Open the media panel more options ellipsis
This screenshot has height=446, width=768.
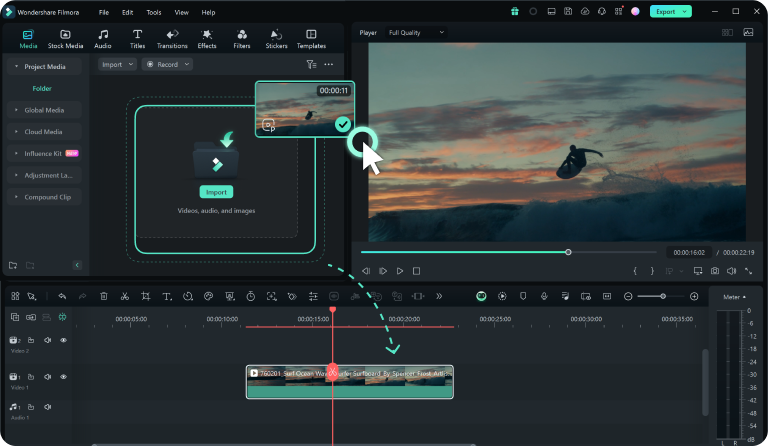click(329, 64)
